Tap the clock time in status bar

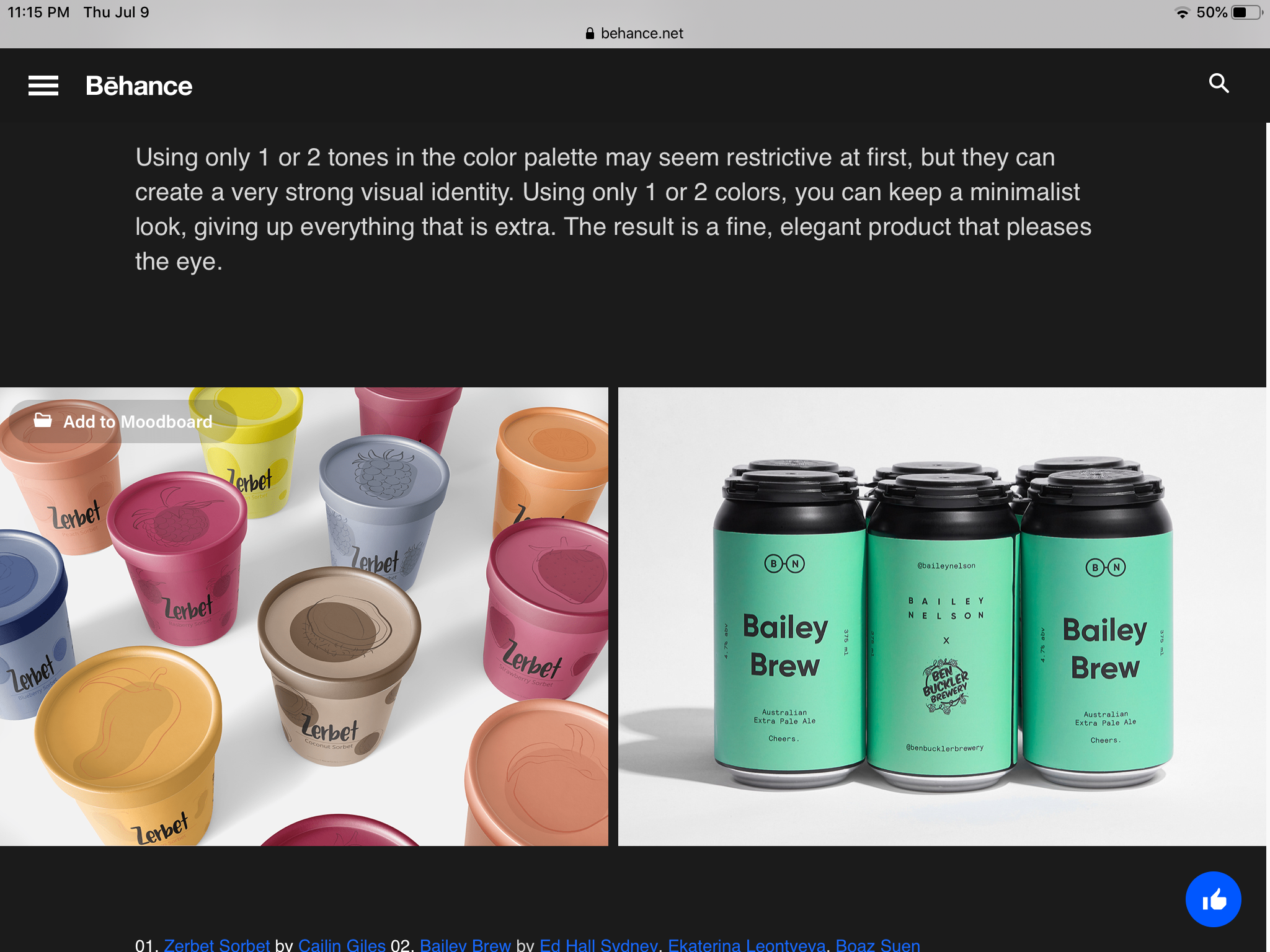38,12
